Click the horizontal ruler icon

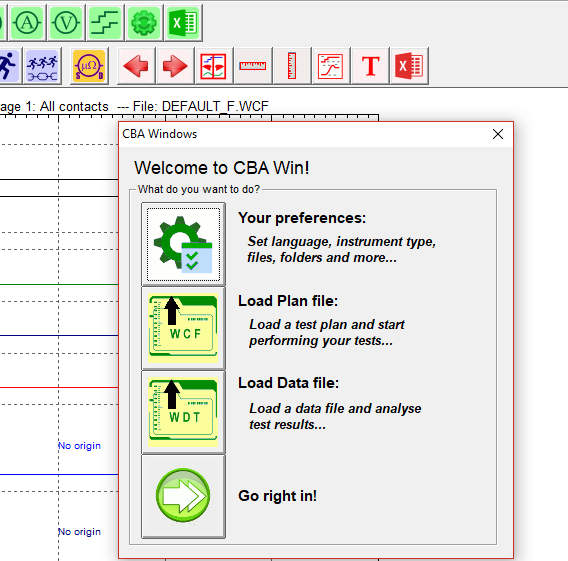coord(253,66)
